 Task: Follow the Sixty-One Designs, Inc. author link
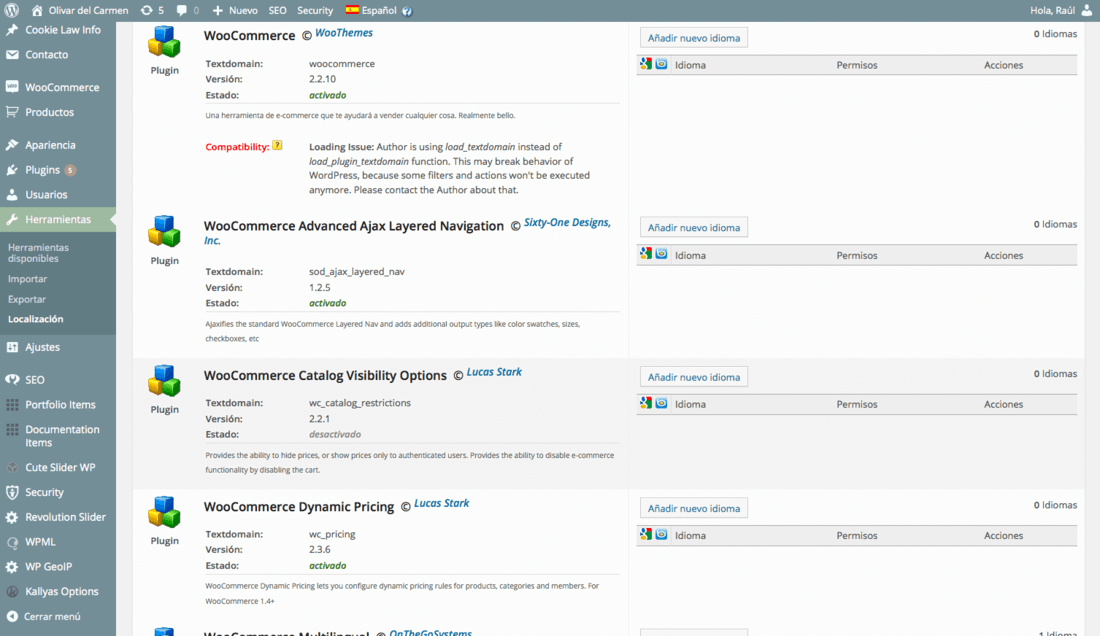click(x=568, y=223)
